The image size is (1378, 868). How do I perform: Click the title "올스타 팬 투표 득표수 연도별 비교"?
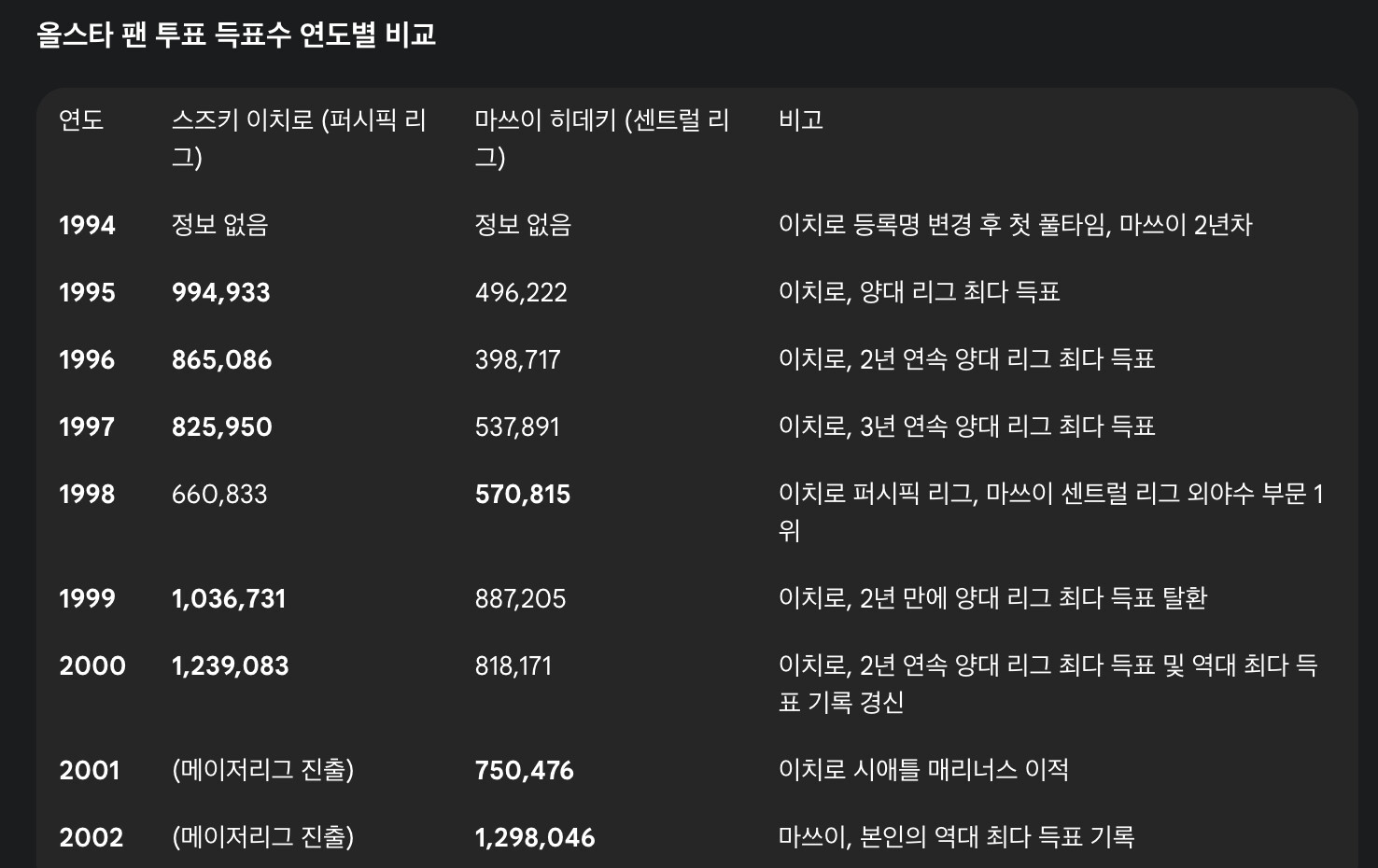point(236,35)
